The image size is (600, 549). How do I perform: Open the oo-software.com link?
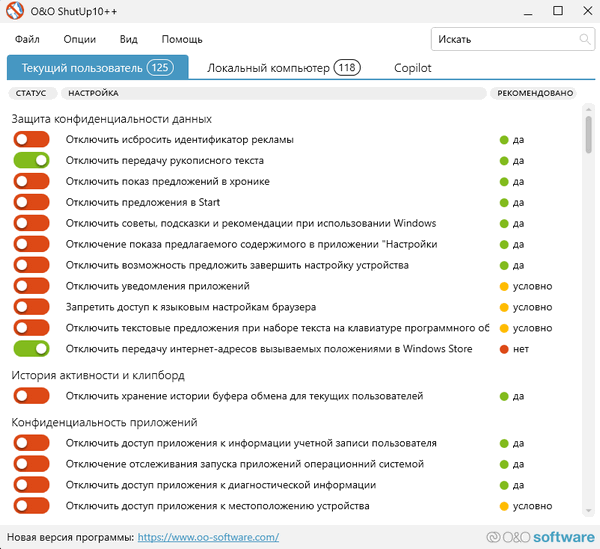(x=208, y=537)
